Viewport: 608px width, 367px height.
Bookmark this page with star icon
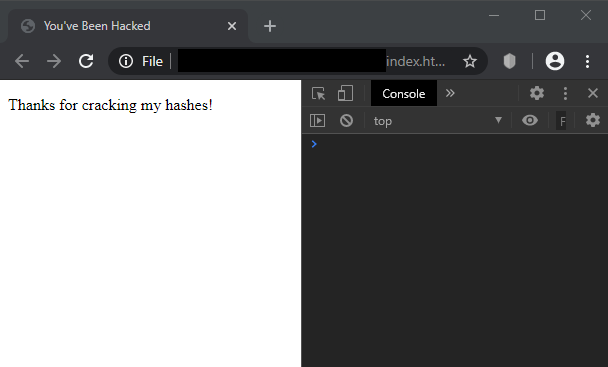coord(470,61)
